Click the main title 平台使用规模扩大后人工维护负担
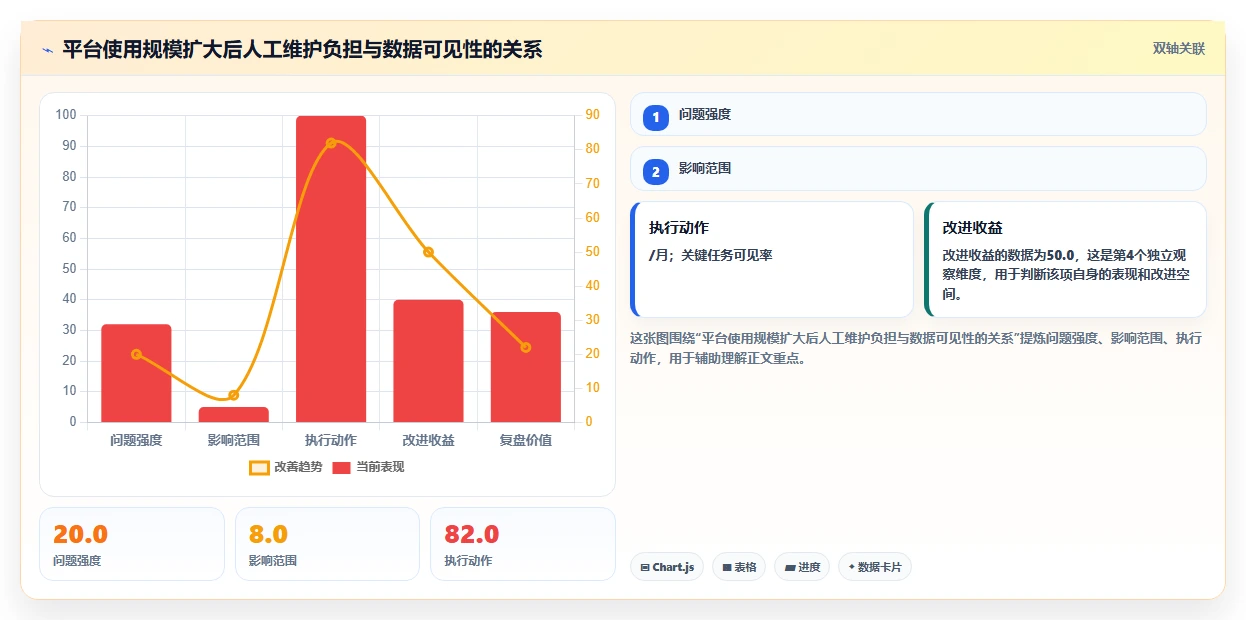1246x620 pixels. (302, 49)
